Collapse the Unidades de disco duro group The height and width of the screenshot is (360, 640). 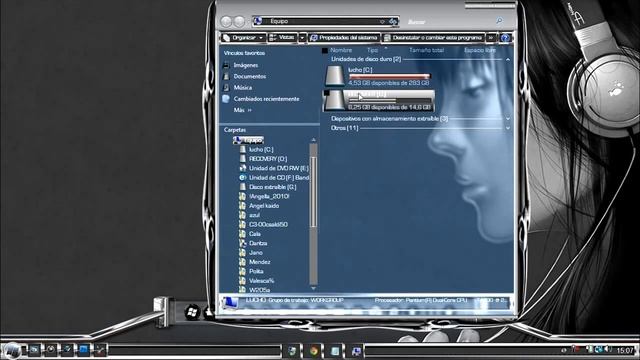tap(508, 60)
